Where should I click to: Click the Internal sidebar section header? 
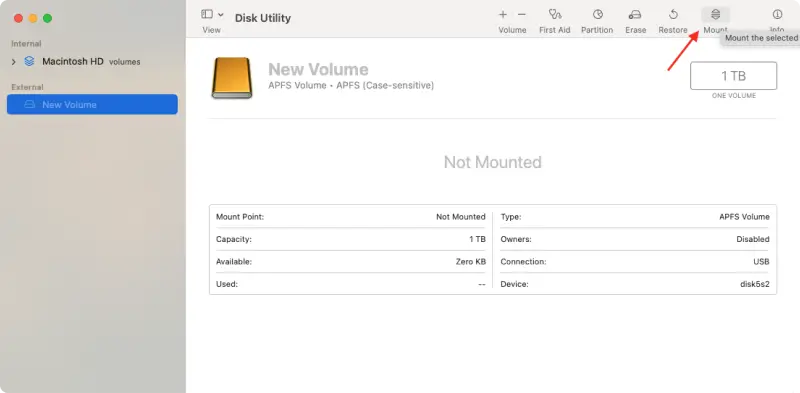pos(26,44)
